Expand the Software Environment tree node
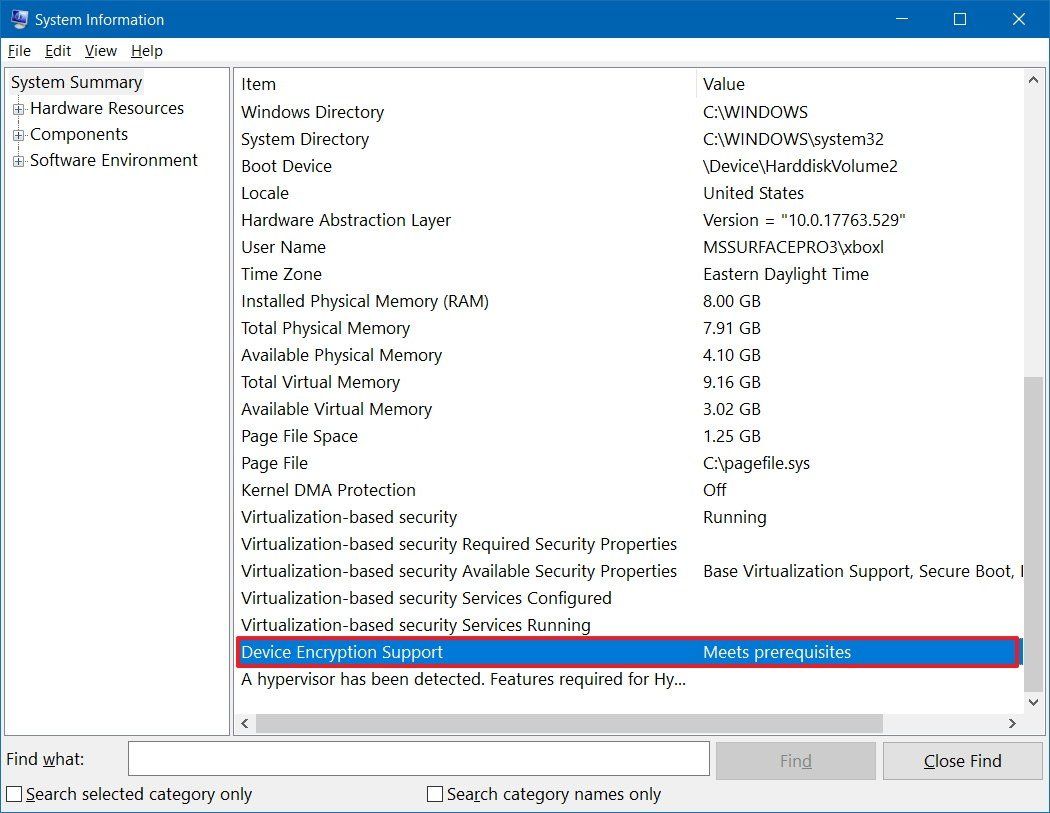 20,160
